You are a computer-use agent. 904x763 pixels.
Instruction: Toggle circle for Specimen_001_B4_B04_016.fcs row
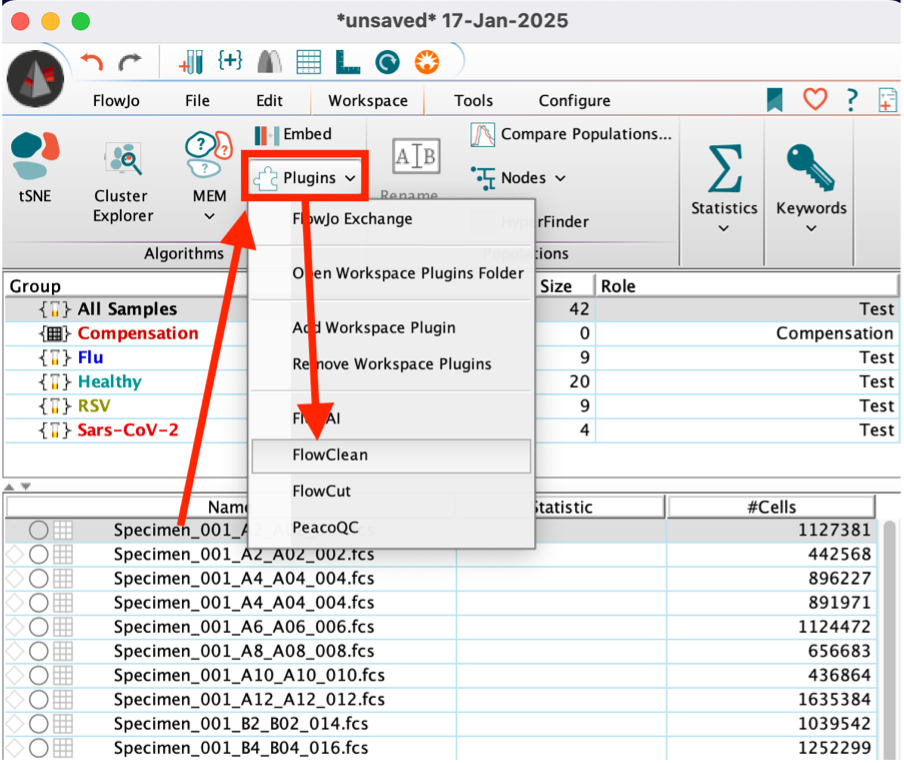(x=39, y=748)
